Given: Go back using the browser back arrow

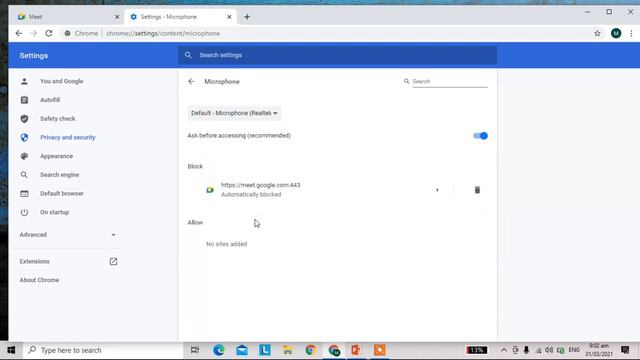Looking at the screenshot, I should coord(19,33).
